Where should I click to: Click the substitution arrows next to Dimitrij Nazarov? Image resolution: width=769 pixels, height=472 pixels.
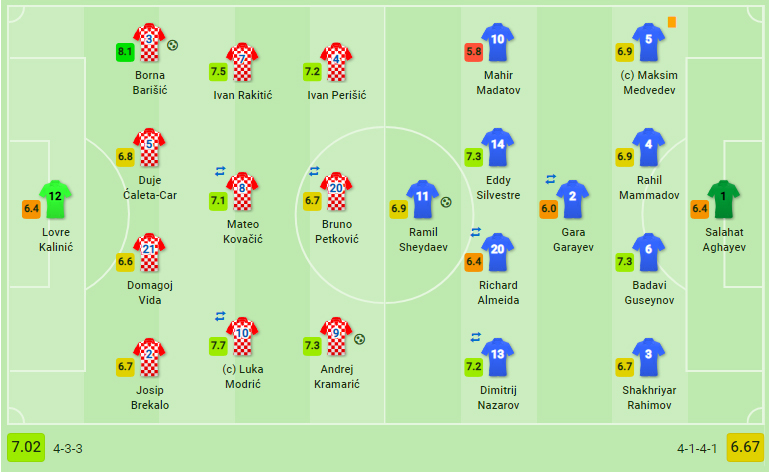pos(476,336)
